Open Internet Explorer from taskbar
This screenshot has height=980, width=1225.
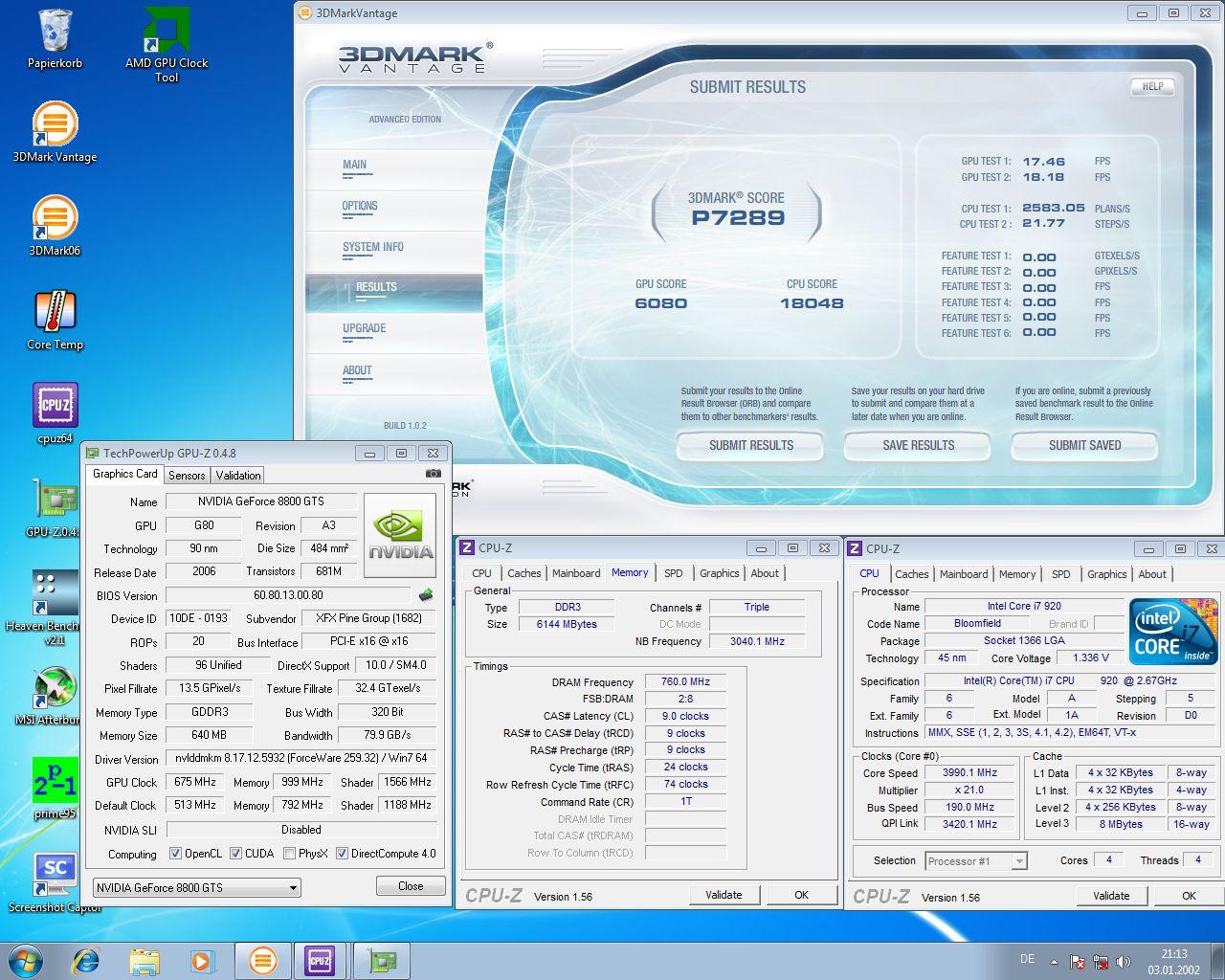[x=87, y=961]
